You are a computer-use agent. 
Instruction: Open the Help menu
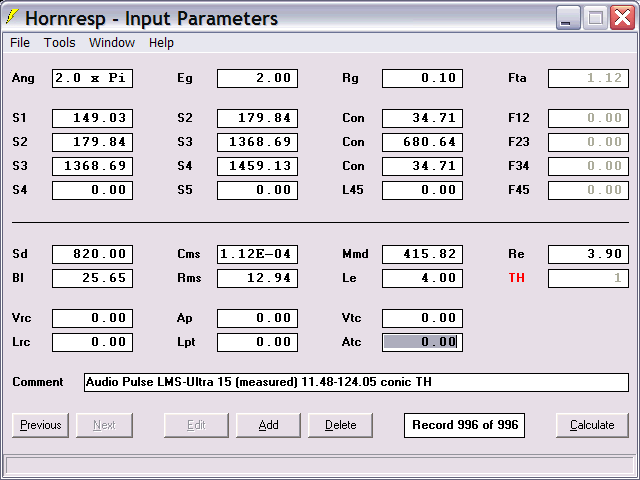[161, 42]
